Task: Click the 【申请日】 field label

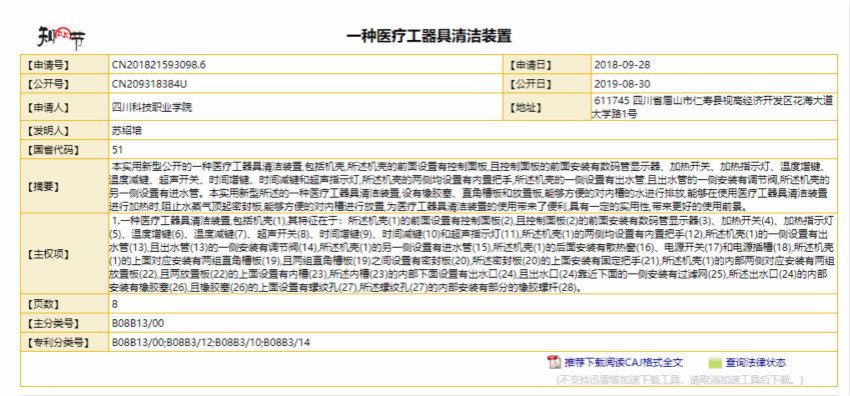Action: (530, 65)
